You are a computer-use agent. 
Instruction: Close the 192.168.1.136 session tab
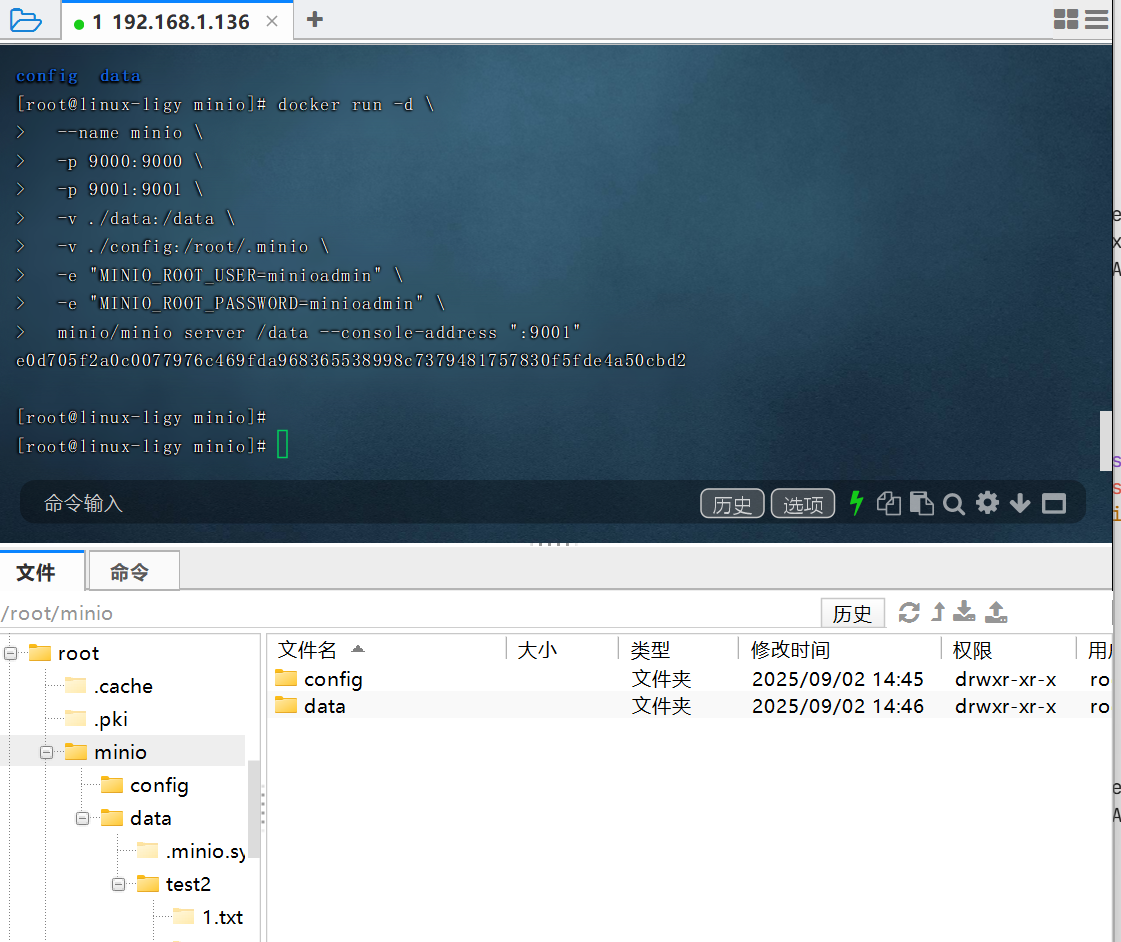272,21
